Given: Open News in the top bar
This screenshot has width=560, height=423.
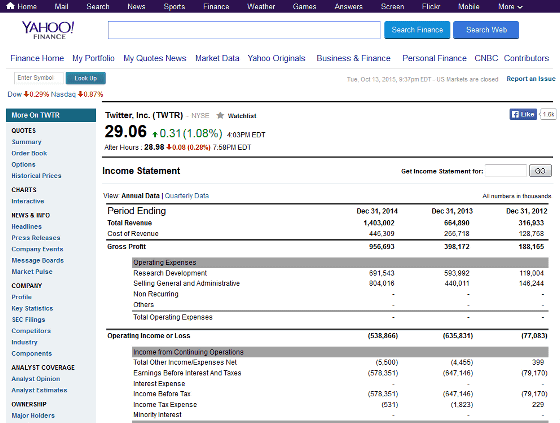Looking at the screenshot, I should tap(136, 6).
